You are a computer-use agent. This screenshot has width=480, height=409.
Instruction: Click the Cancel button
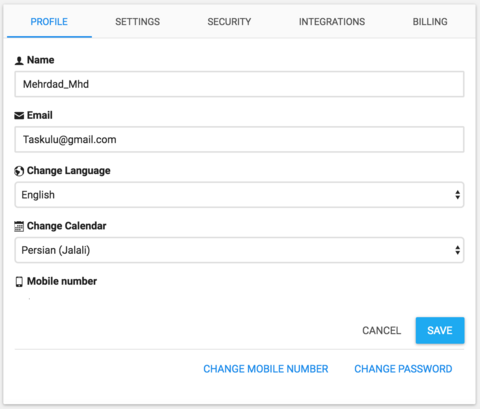381,330
